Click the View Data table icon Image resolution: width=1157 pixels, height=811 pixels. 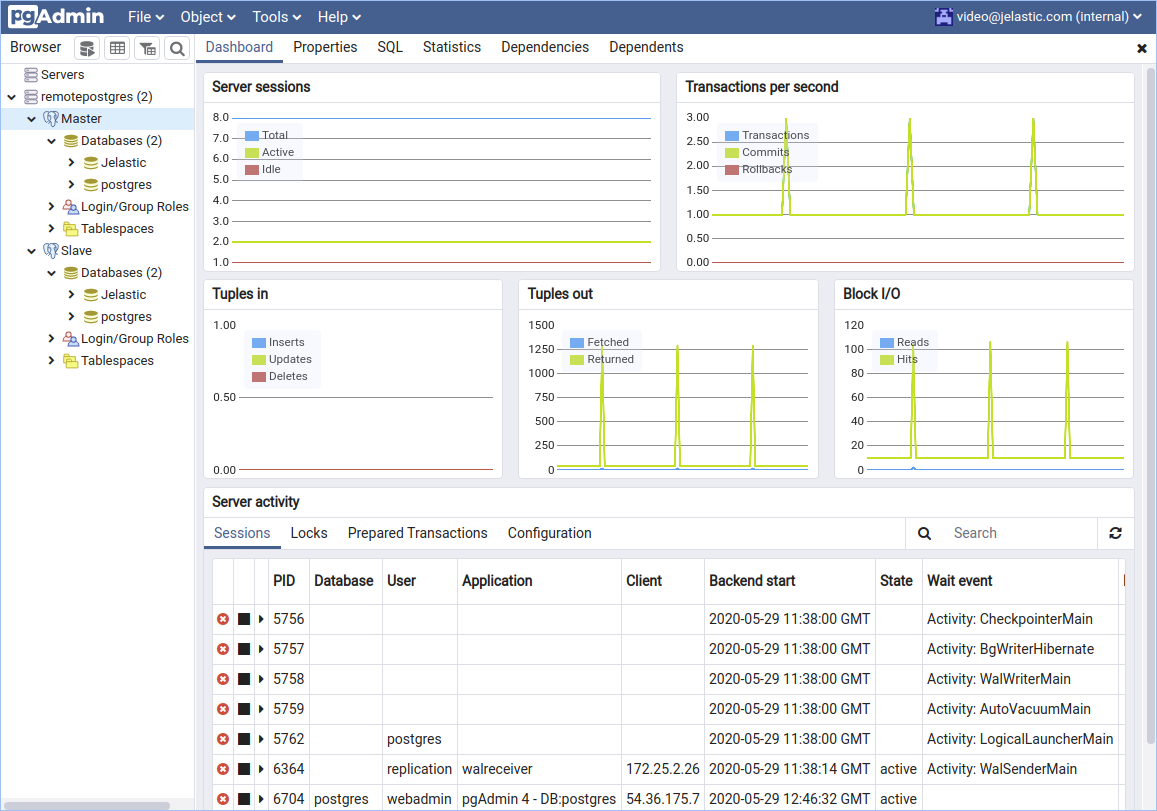(x=117, y=49)
